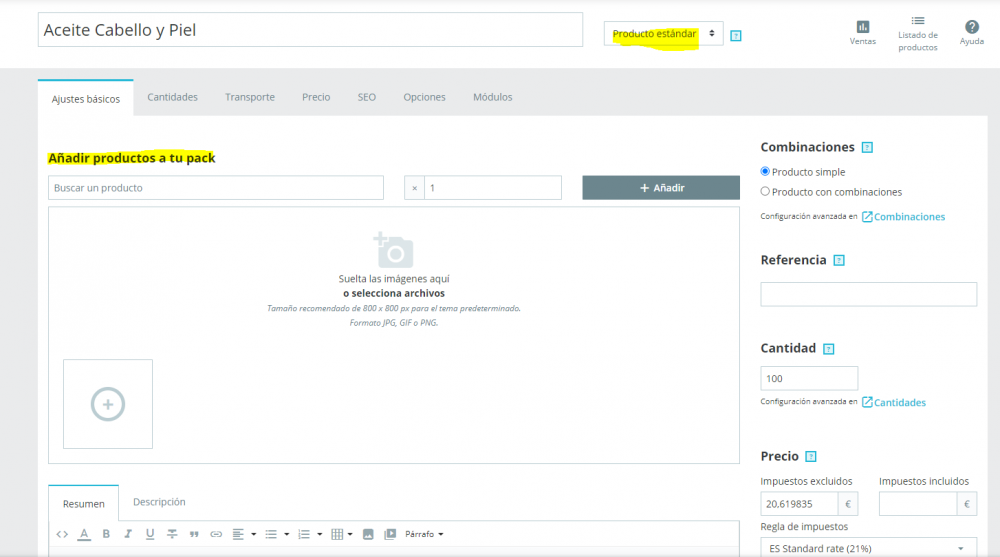Click help icon beside Cantidad heading
The height and width of the screenshot is (557, 1000).
tap(828, 349)
